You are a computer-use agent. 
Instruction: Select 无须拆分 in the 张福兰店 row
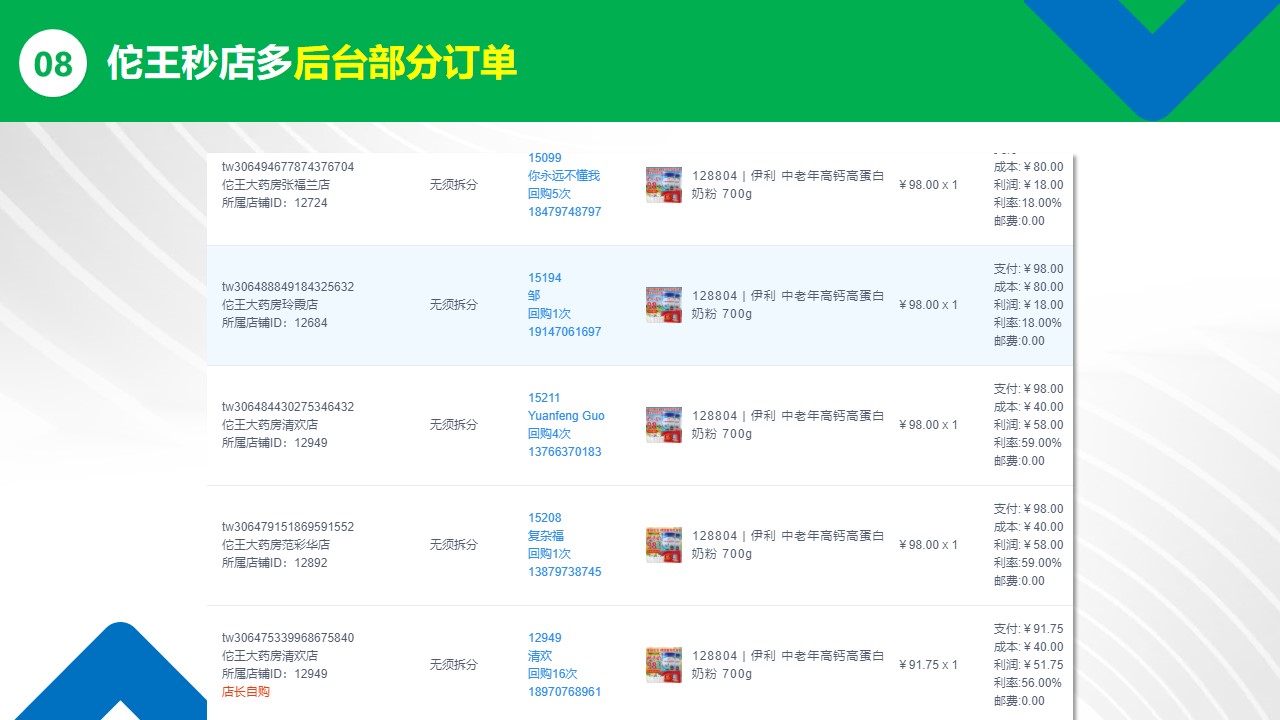(x=454, y=185)
